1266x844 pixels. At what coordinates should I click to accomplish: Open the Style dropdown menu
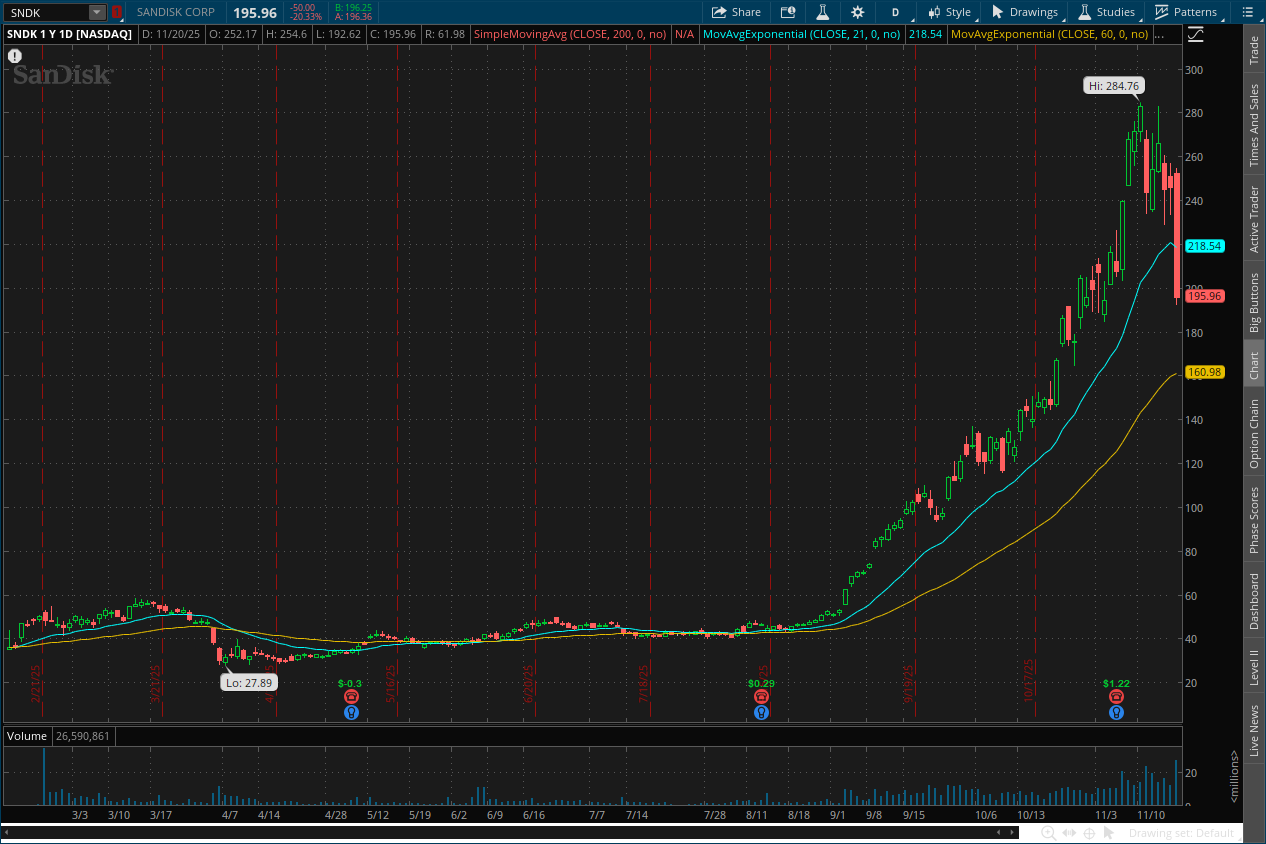tap(949, 12)
